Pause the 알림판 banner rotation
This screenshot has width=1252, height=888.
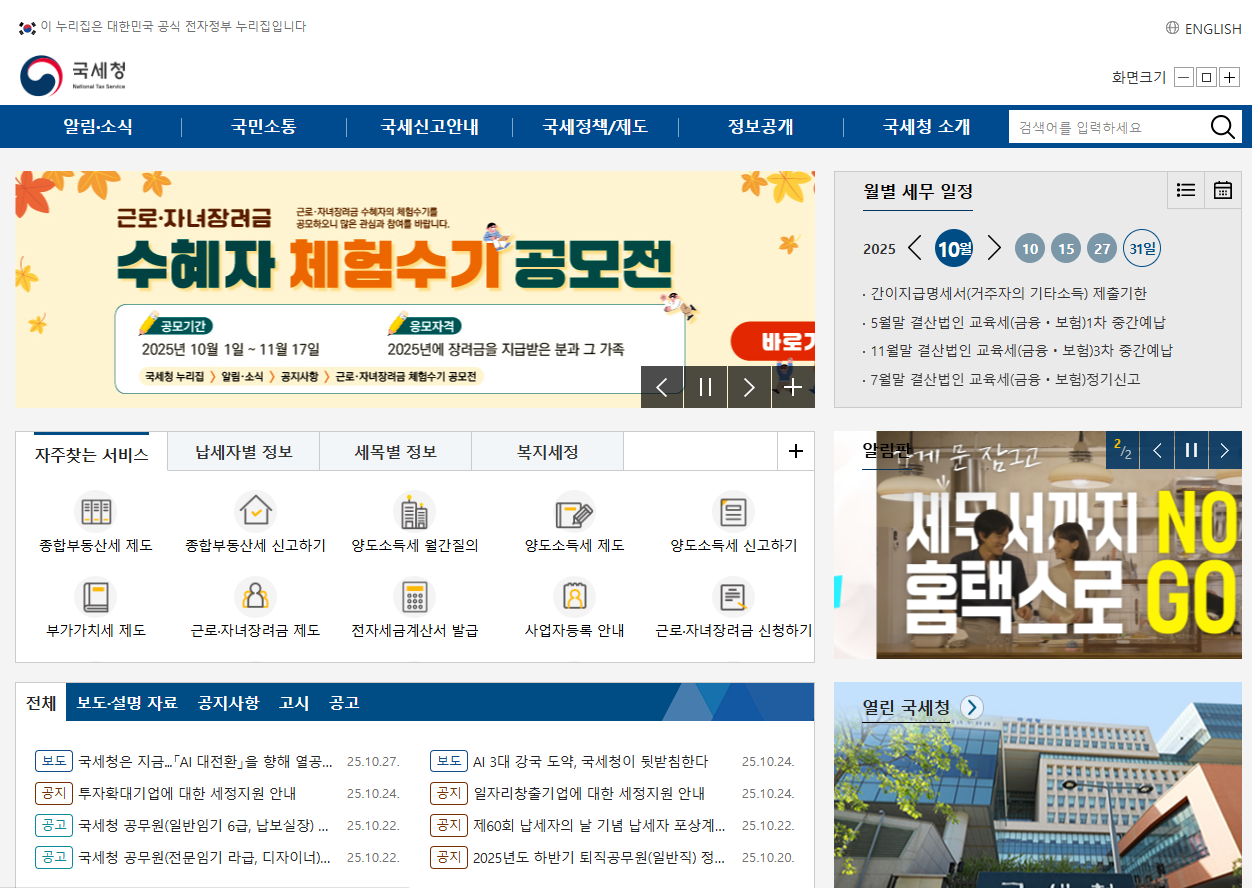tap(1190, 450)
